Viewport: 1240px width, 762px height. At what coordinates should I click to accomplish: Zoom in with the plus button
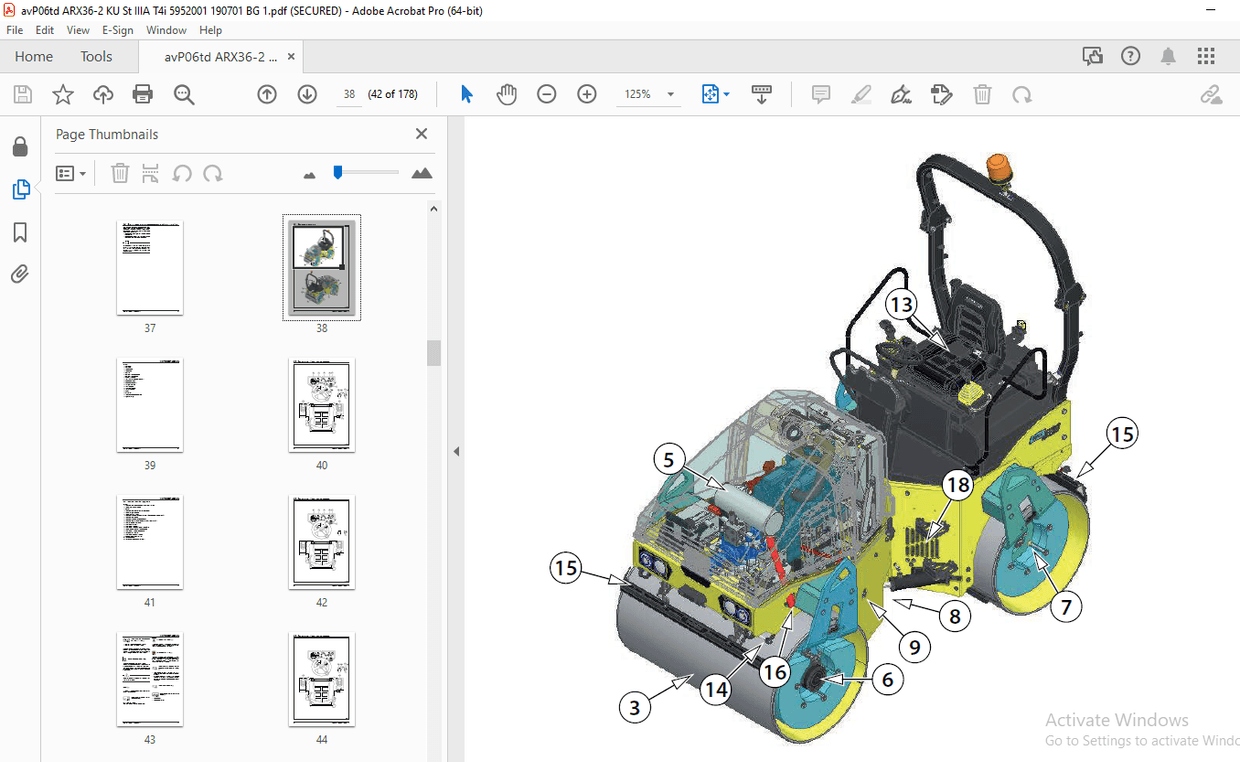pyautogui.click(x=587, y=95)
